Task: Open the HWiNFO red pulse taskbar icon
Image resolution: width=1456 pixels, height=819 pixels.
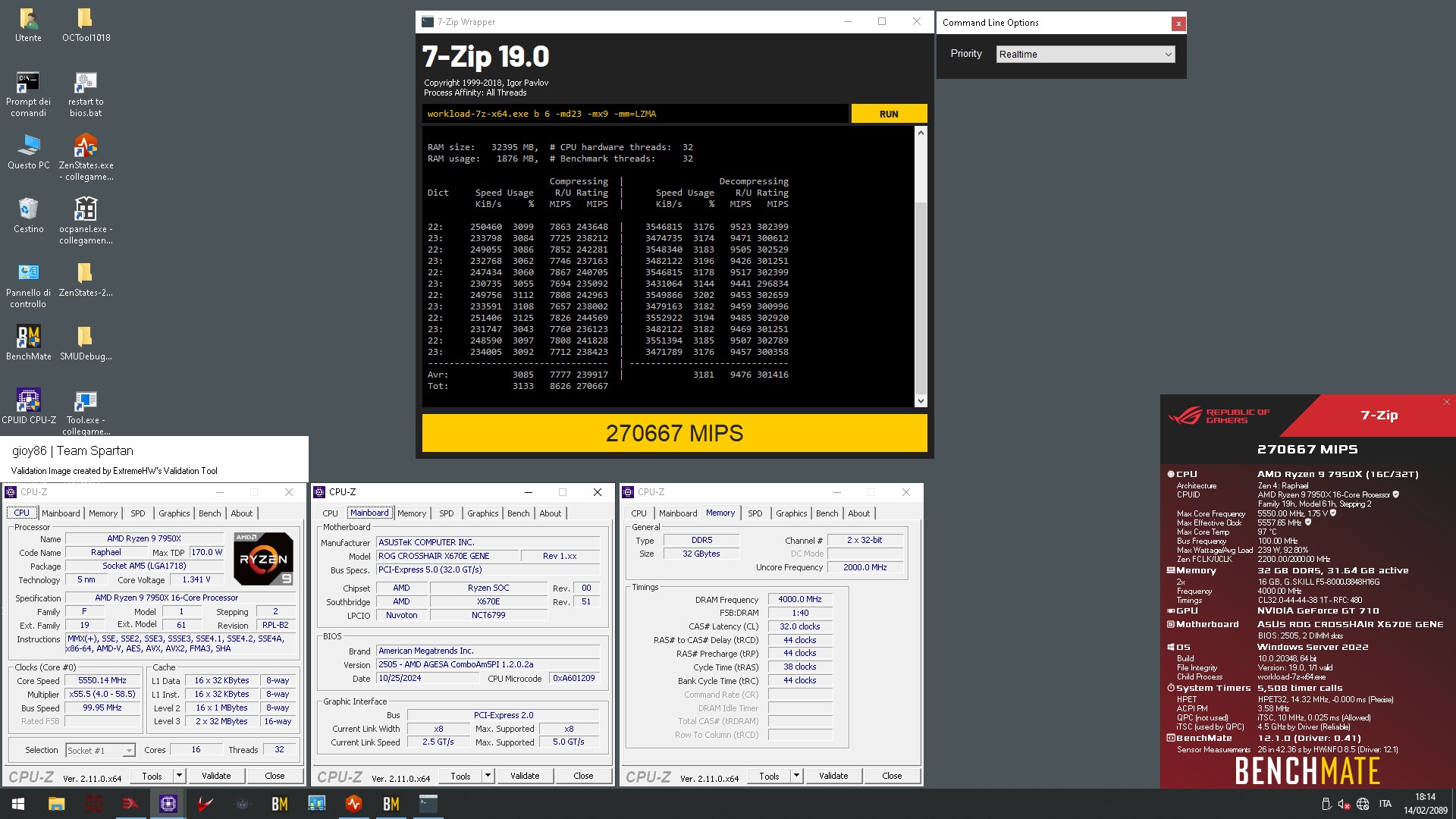Action: pyautogui.click(x=353, y=804)
